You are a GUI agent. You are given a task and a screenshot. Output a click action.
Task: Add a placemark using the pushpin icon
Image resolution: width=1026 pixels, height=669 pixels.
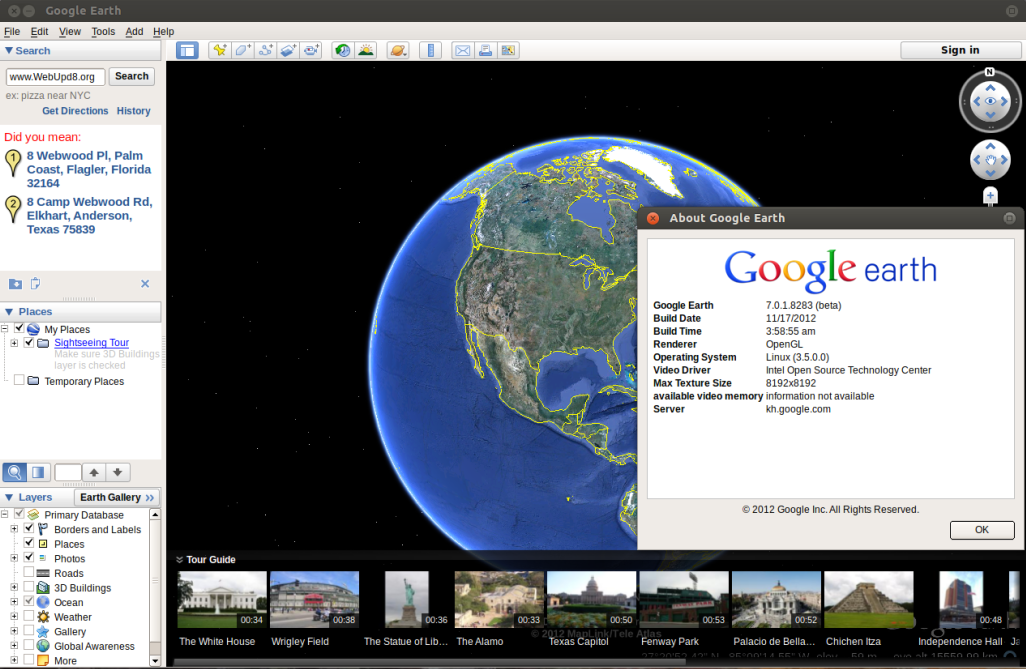click(x=220, y=50)
